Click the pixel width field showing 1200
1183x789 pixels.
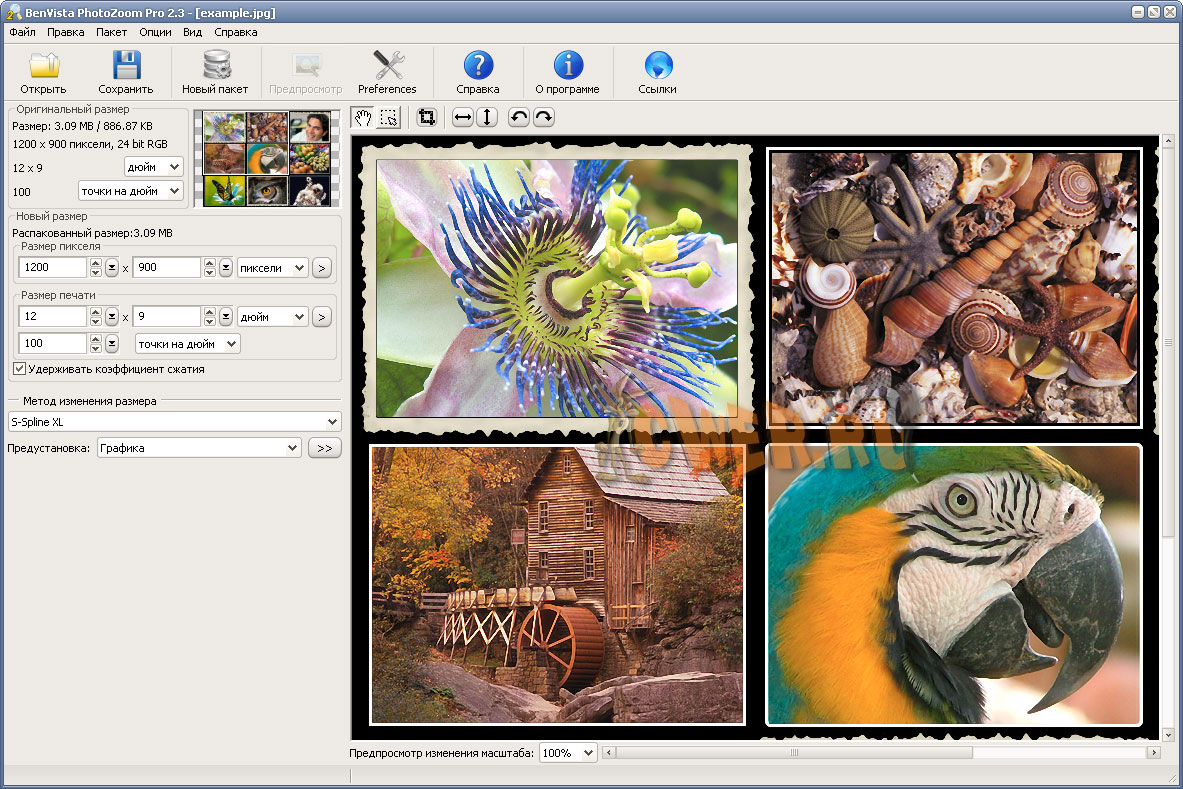tap(52, 268)
